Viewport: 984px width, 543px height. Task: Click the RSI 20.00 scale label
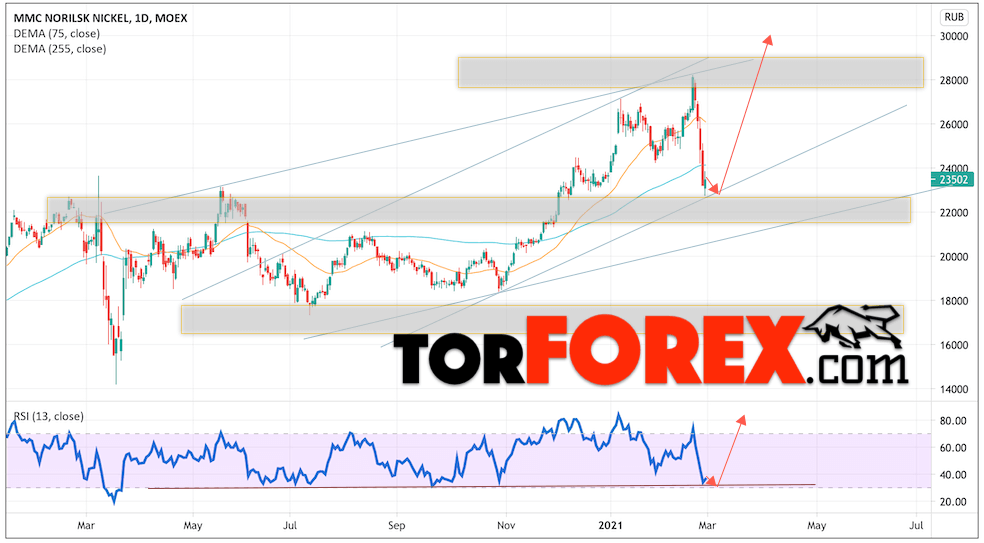[953, 502]
